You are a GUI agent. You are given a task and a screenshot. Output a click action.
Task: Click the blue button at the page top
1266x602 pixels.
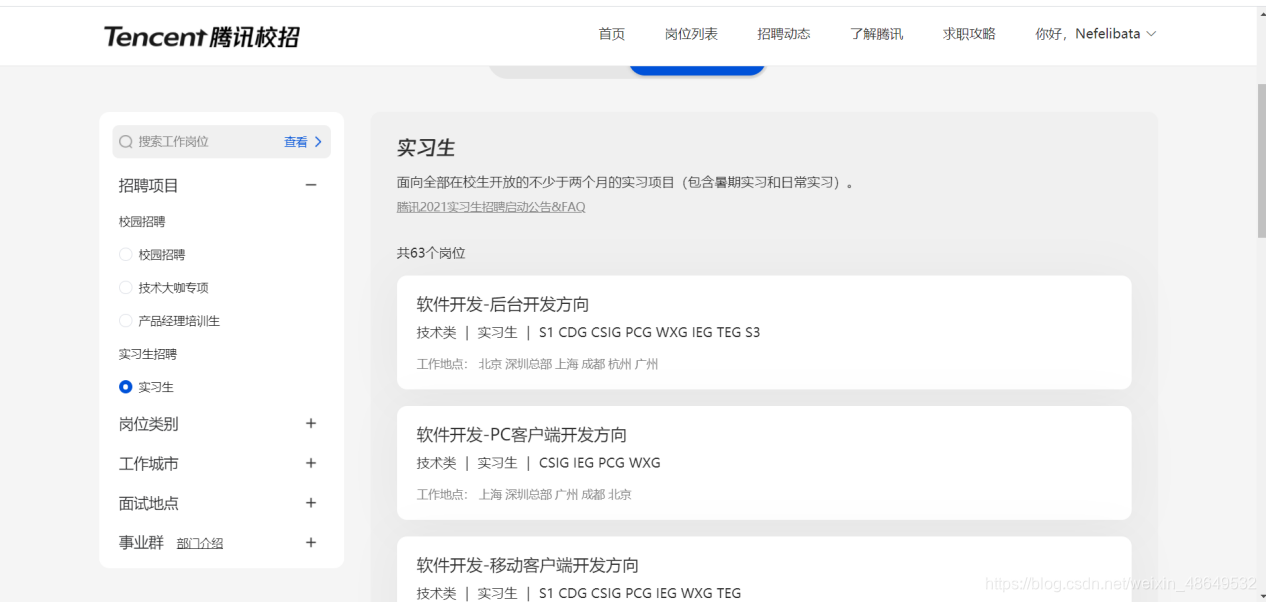(x=697, y=70)
